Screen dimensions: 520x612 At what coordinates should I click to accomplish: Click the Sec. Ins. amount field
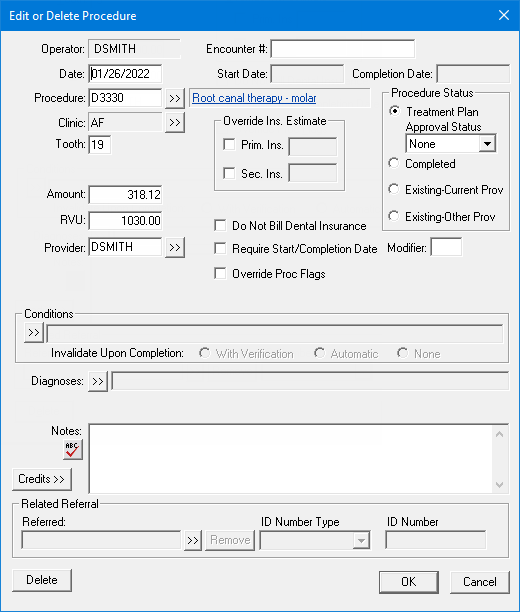tap(312, 173)
